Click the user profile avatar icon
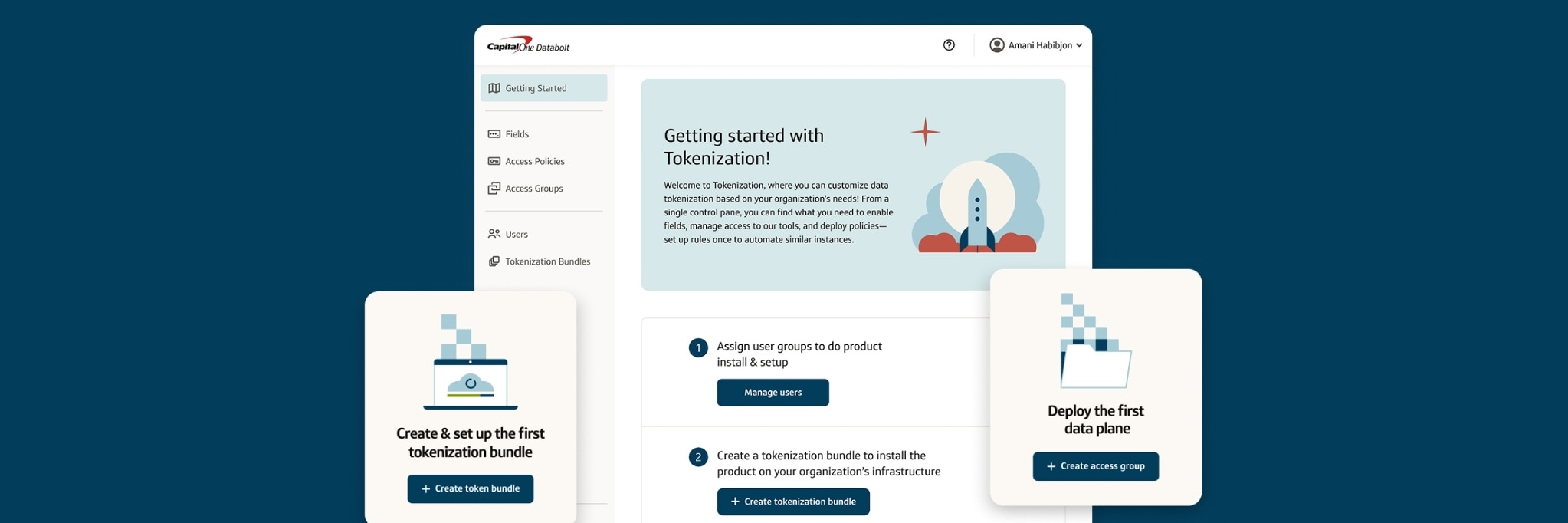 (x=996, y=45)
